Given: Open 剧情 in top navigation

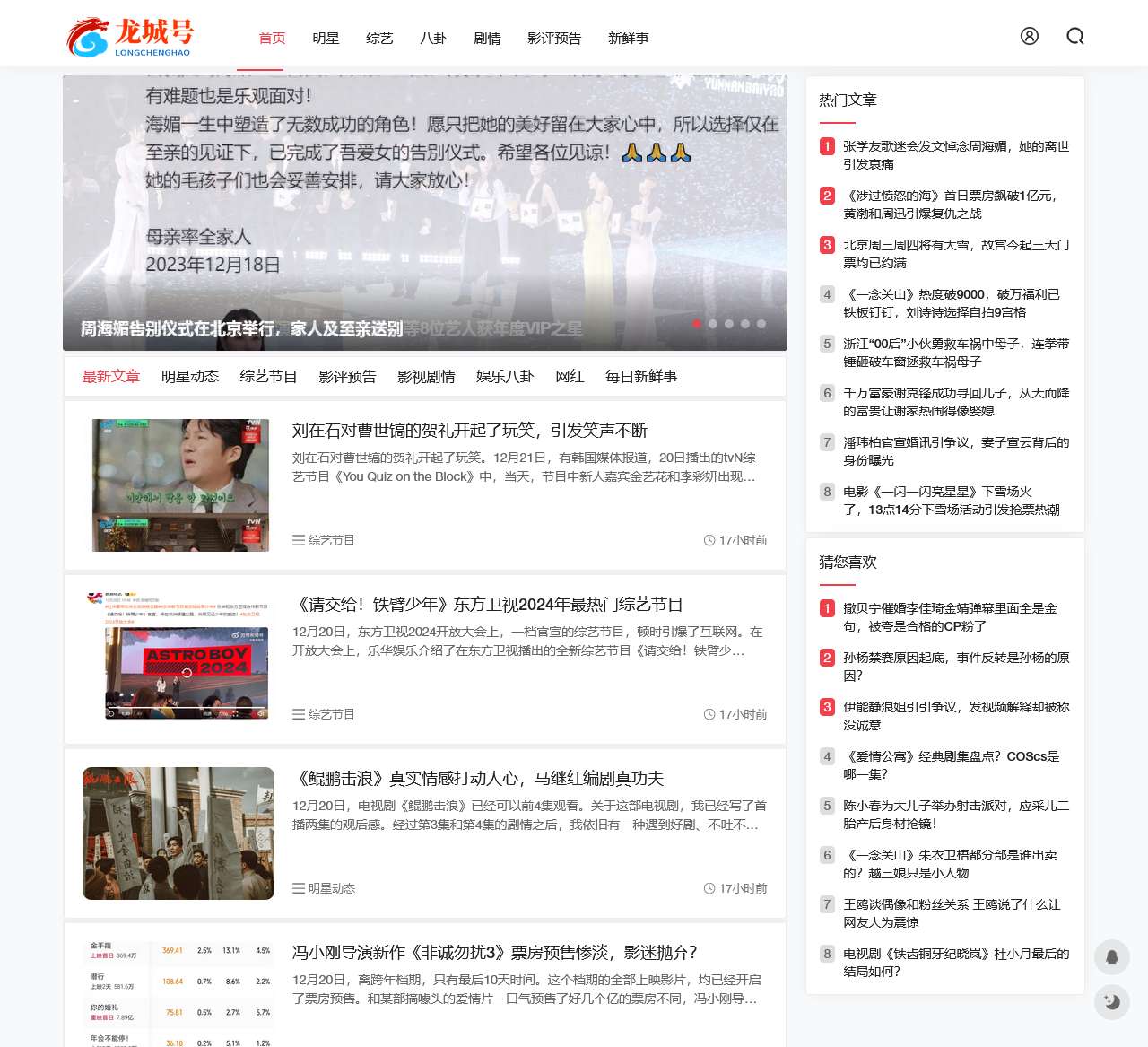Looking at the screenshot, I should click(487, 39).
